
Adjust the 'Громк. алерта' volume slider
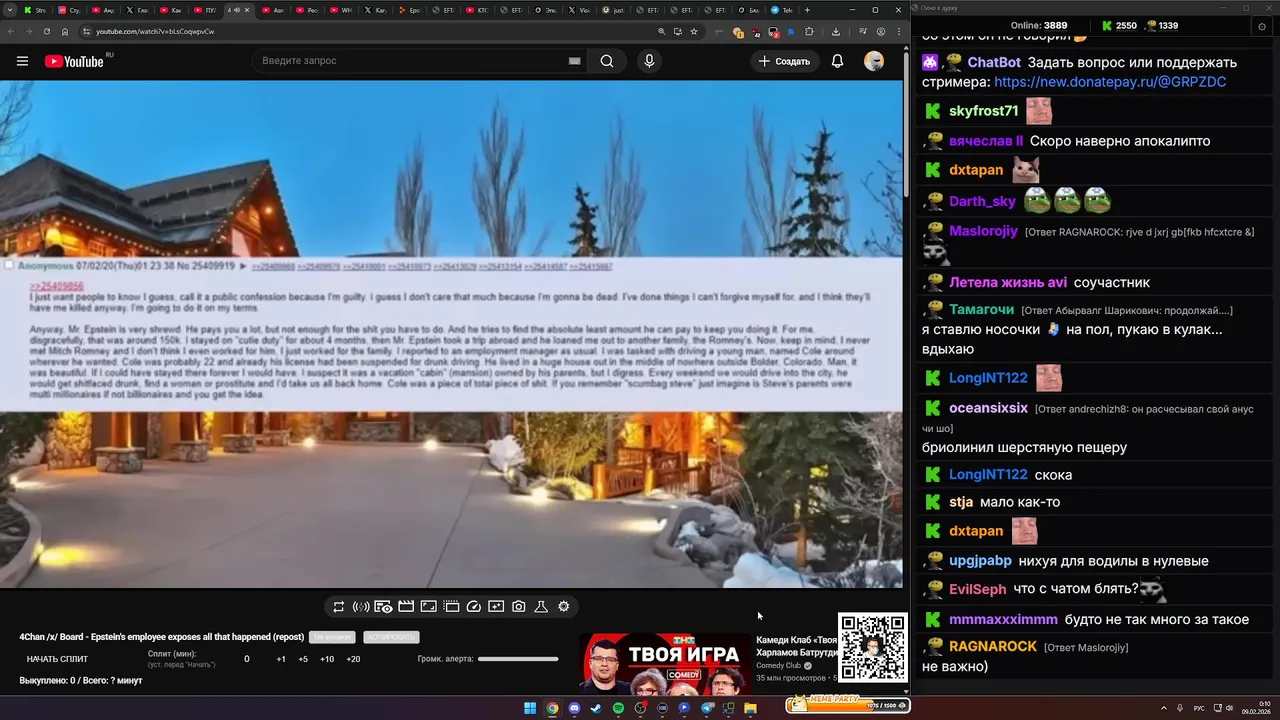pos(518,659)
